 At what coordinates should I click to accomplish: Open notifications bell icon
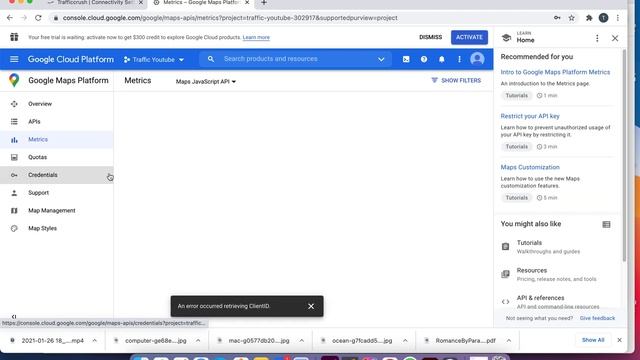[x=442, y=59]
